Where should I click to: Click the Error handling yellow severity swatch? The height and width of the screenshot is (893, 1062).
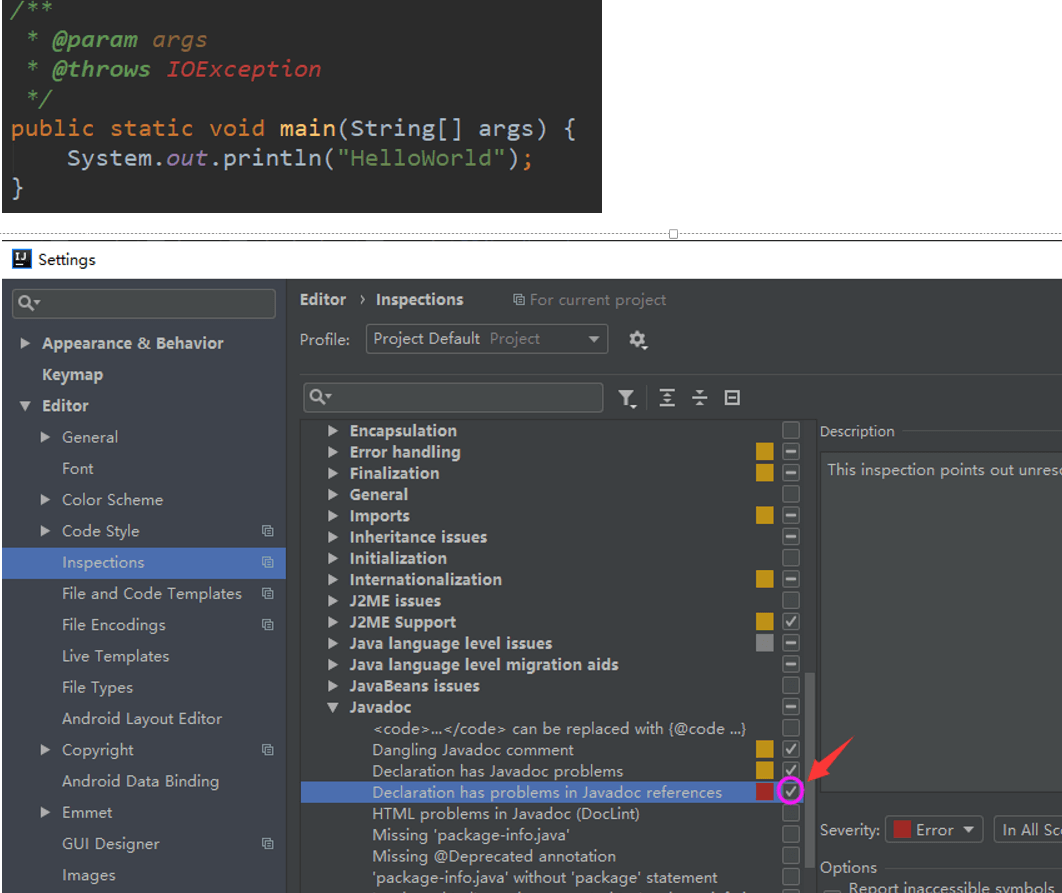(765, 452)
